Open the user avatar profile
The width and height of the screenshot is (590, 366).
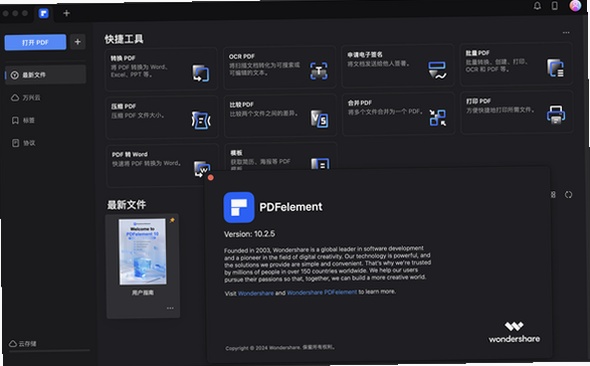click(x=575, y=5)
